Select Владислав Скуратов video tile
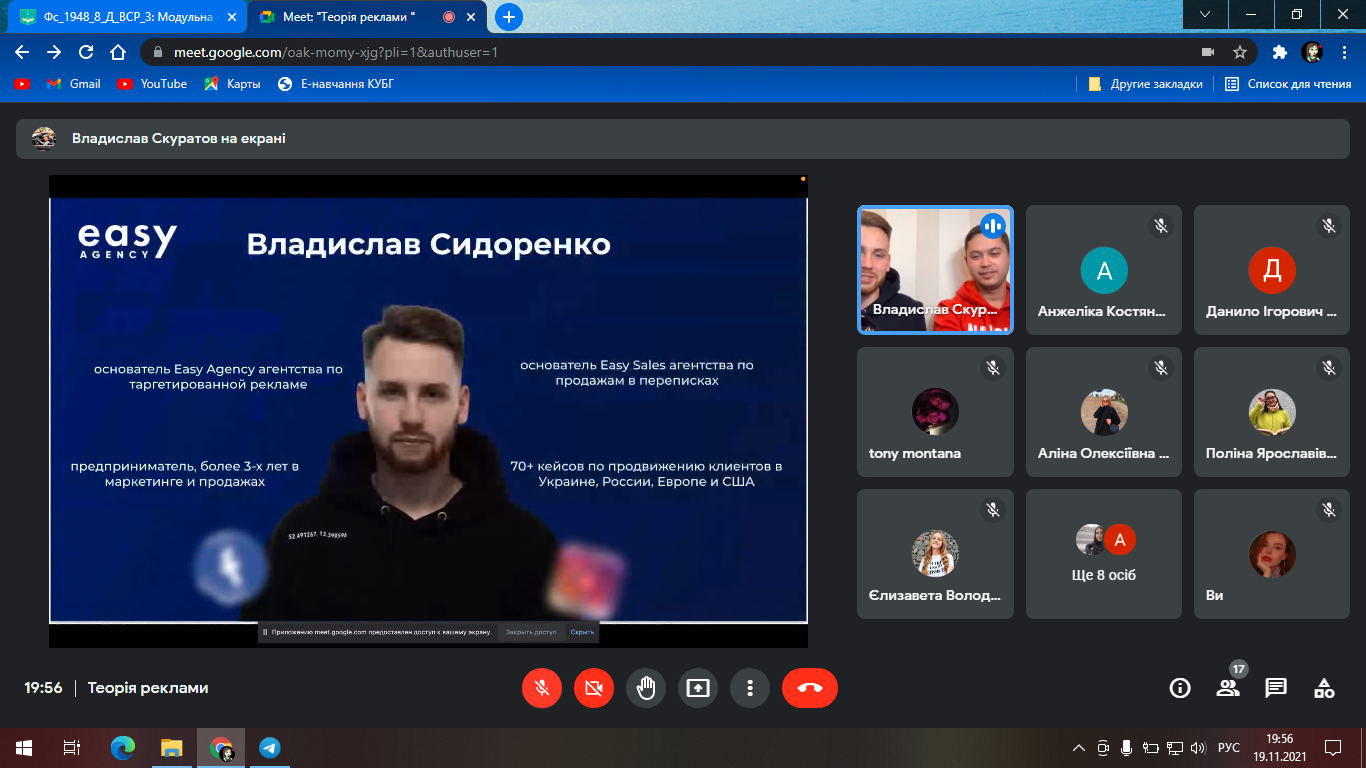This screenshot has width=1366, height=768. click(x=935, y=270)
